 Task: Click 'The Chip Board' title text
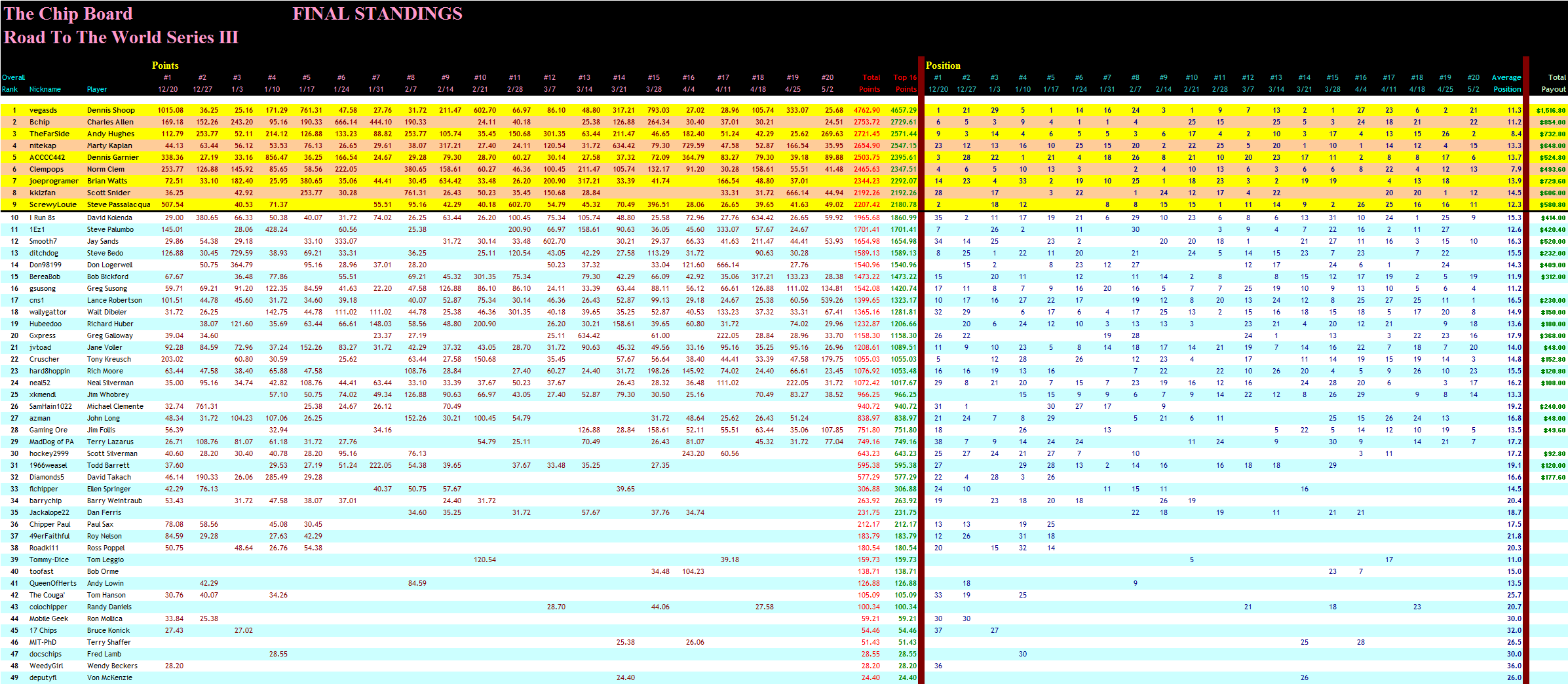coord(68,14)
